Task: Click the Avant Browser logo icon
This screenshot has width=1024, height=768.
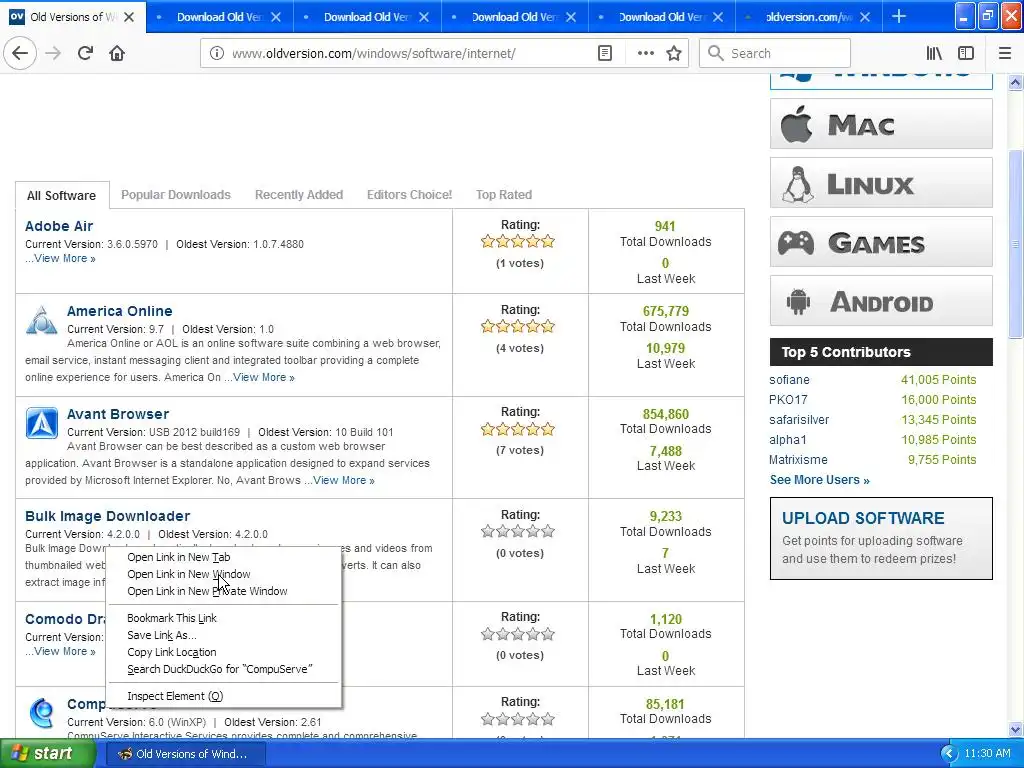Action: (41, 423)
